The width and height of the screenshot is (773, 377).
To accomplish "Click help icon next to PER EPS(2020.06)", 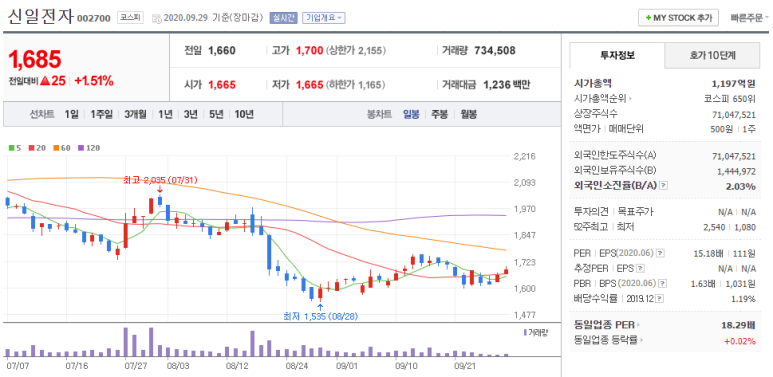I will click(x=660, y=253).
